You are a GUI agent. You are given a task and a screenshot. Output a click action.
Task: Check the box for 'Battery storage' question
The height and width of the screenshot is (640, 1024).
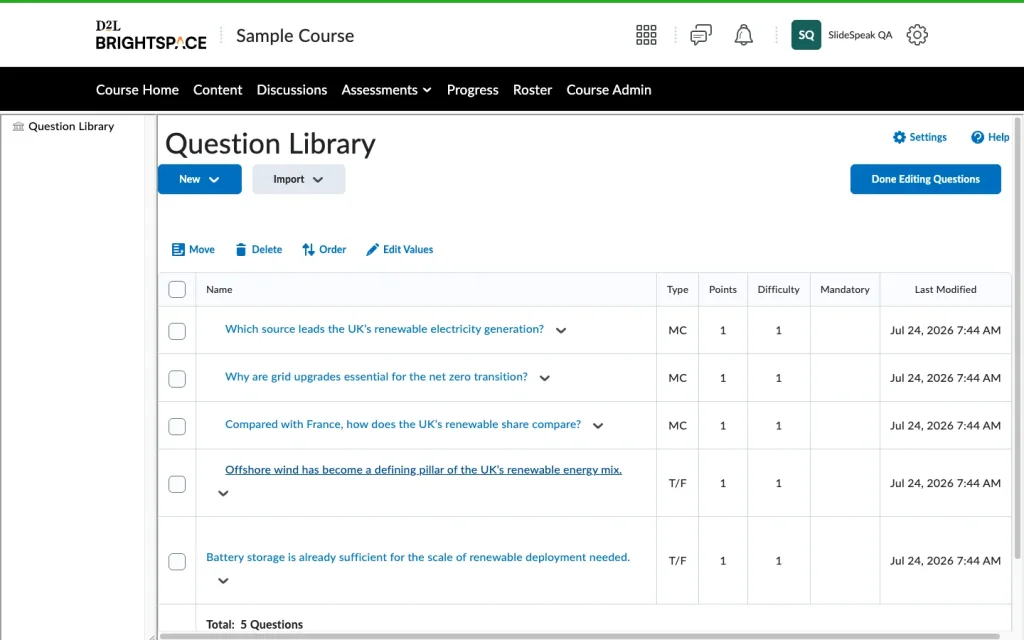click(177, 562)
